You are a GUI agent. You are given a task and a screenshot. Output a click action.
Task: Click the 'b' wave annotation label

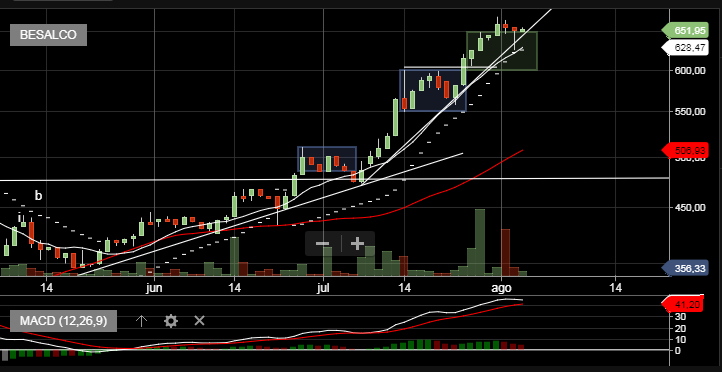(x=39, y=196)
